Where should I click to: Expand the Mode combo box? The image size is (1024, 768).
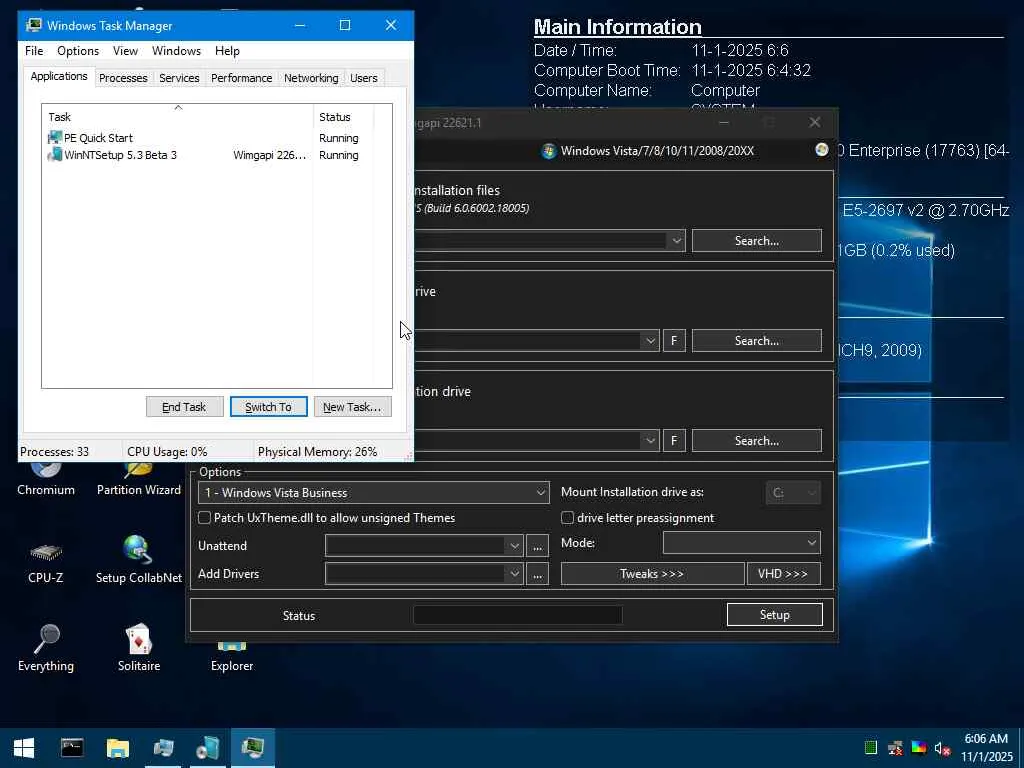811,543
